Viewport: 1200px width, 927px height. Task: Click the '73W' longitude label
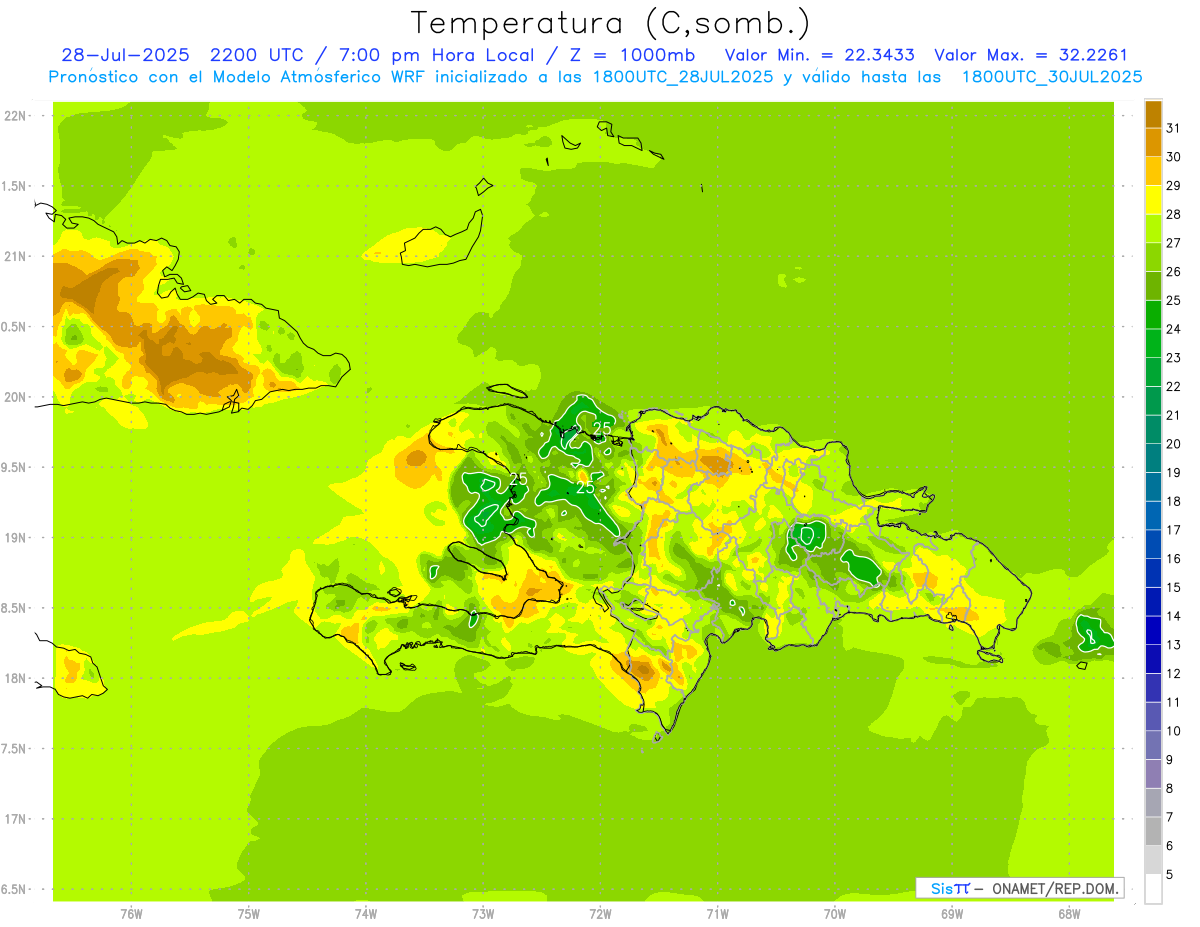click(483, 913)
